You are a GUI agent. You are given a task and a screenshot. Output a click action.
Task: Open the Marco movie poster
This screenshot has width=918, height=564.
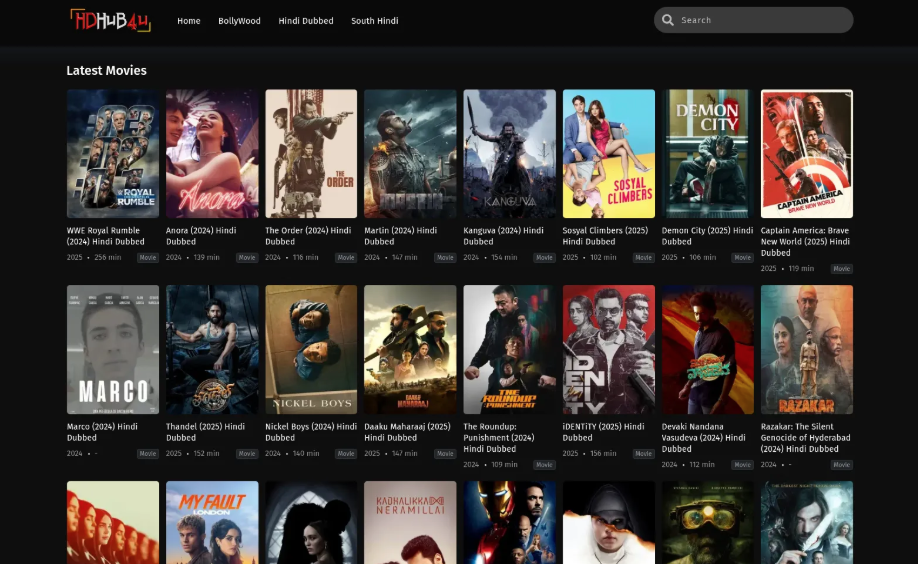tap(113, 350)
